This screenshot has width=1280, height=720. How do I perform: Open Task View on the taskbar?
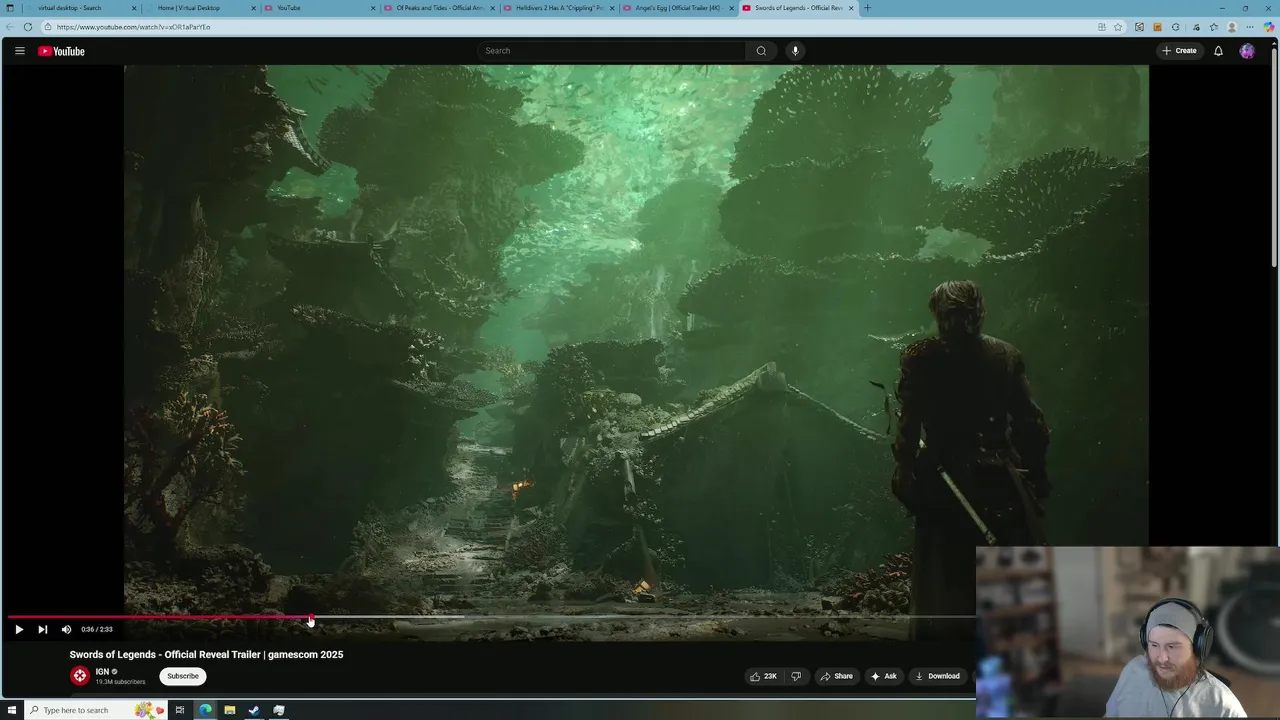tap(180, 710)
